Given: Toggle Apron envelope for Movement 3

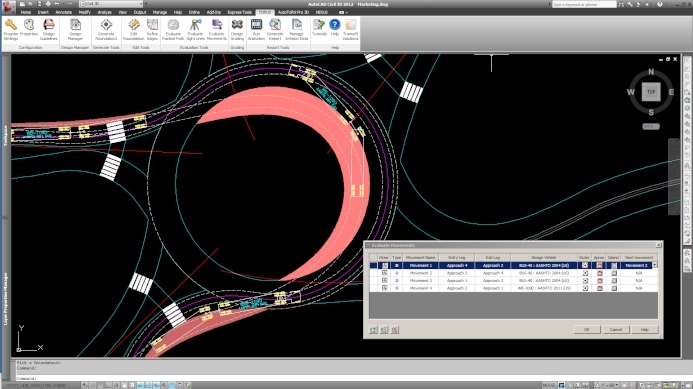Looking at the screenshot, I should click(x=600, y=281).
